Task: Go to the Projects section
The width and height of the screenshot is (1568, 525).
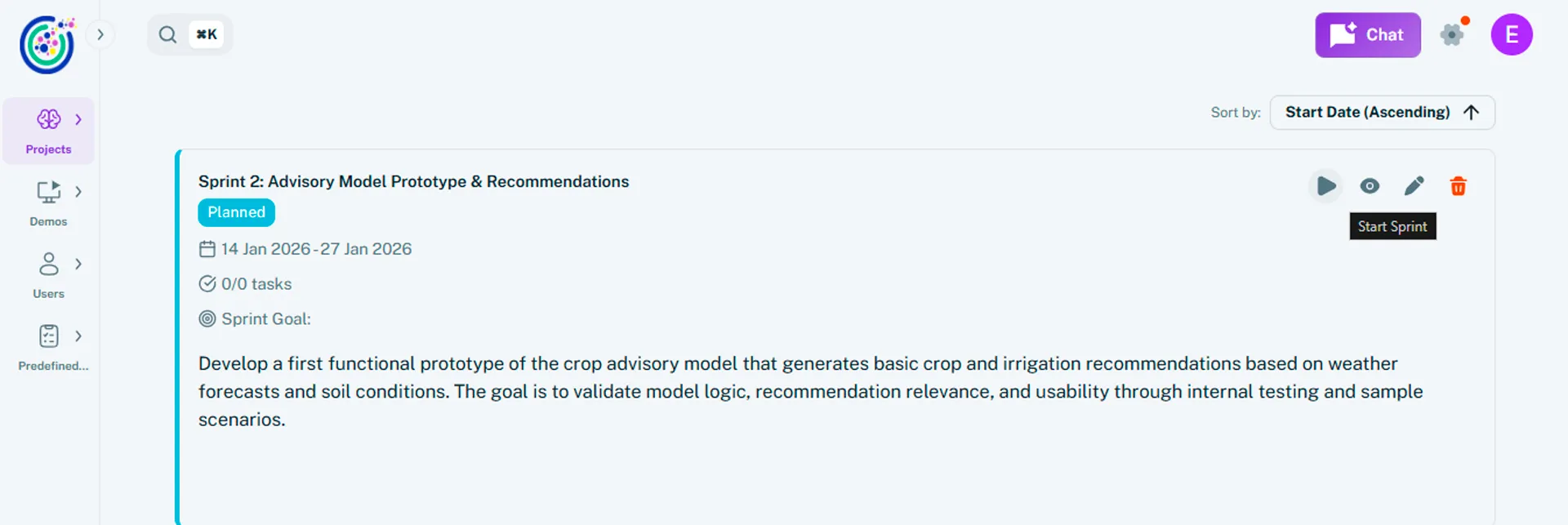Action: coord(48,131)
